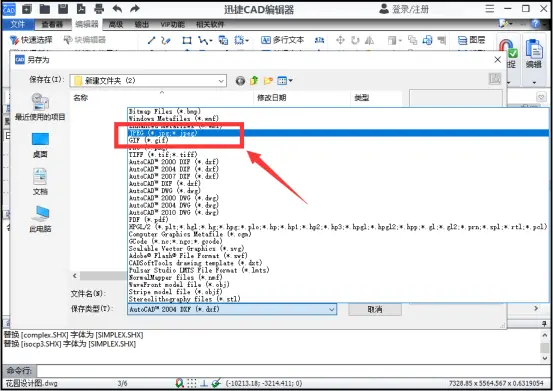553x391 pixels.
Task: Click the save floppy disk icon
Action: coord(63,9)
